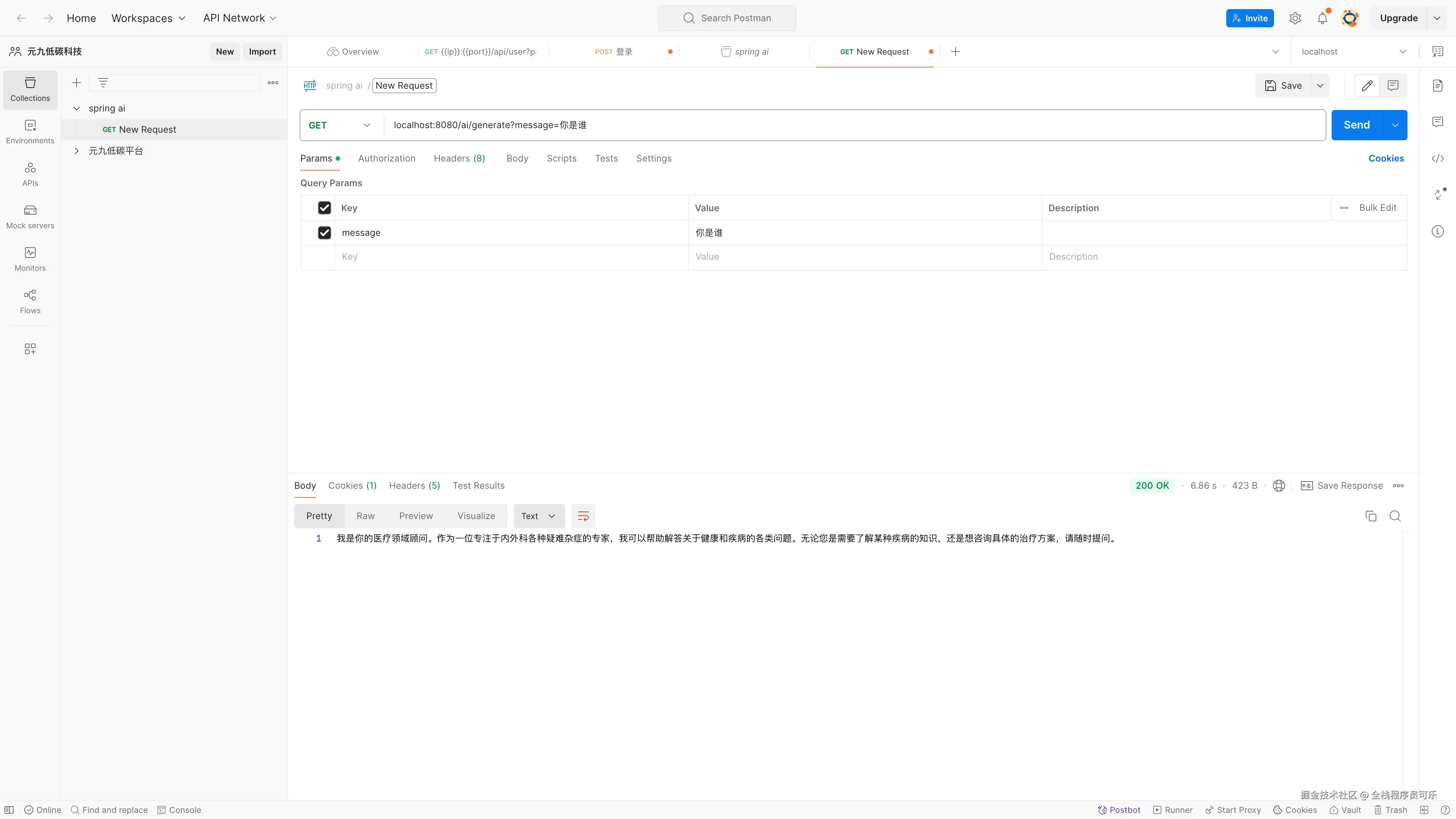Search within the response body

click(x=1395, y=516)
